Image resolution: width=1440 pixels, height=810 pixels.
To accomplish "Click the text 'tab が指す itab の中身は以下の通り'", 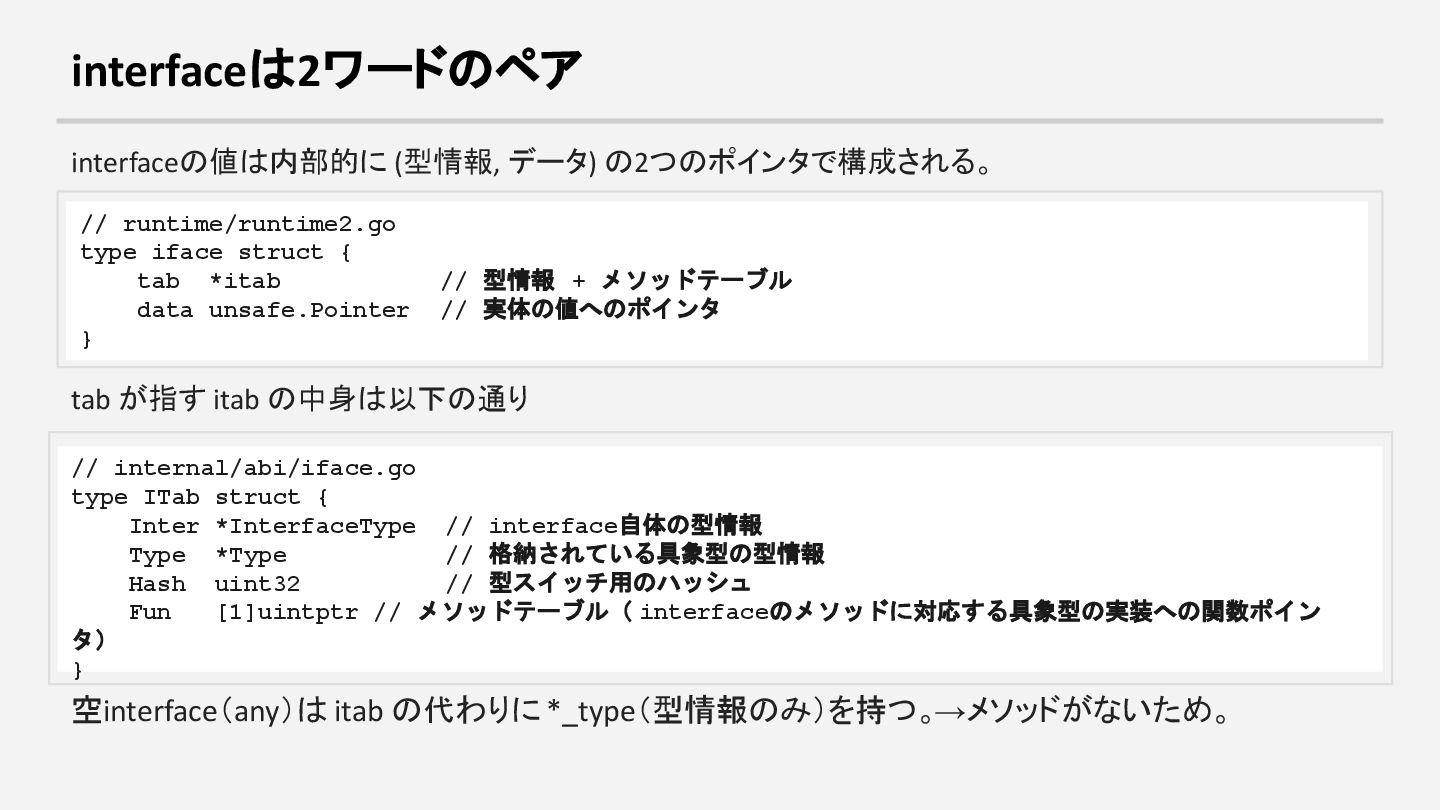I will coord(300,399).
